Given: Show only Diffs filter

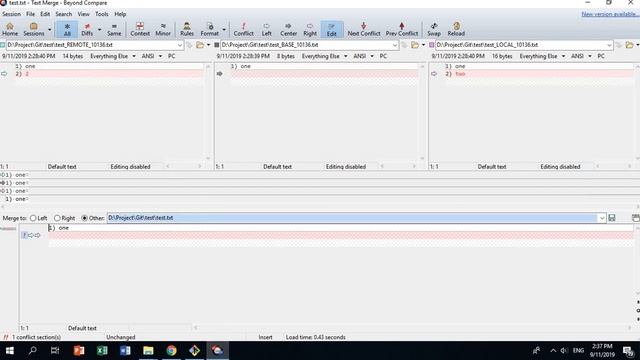Looking at the screenshot, I should point(87,29).
